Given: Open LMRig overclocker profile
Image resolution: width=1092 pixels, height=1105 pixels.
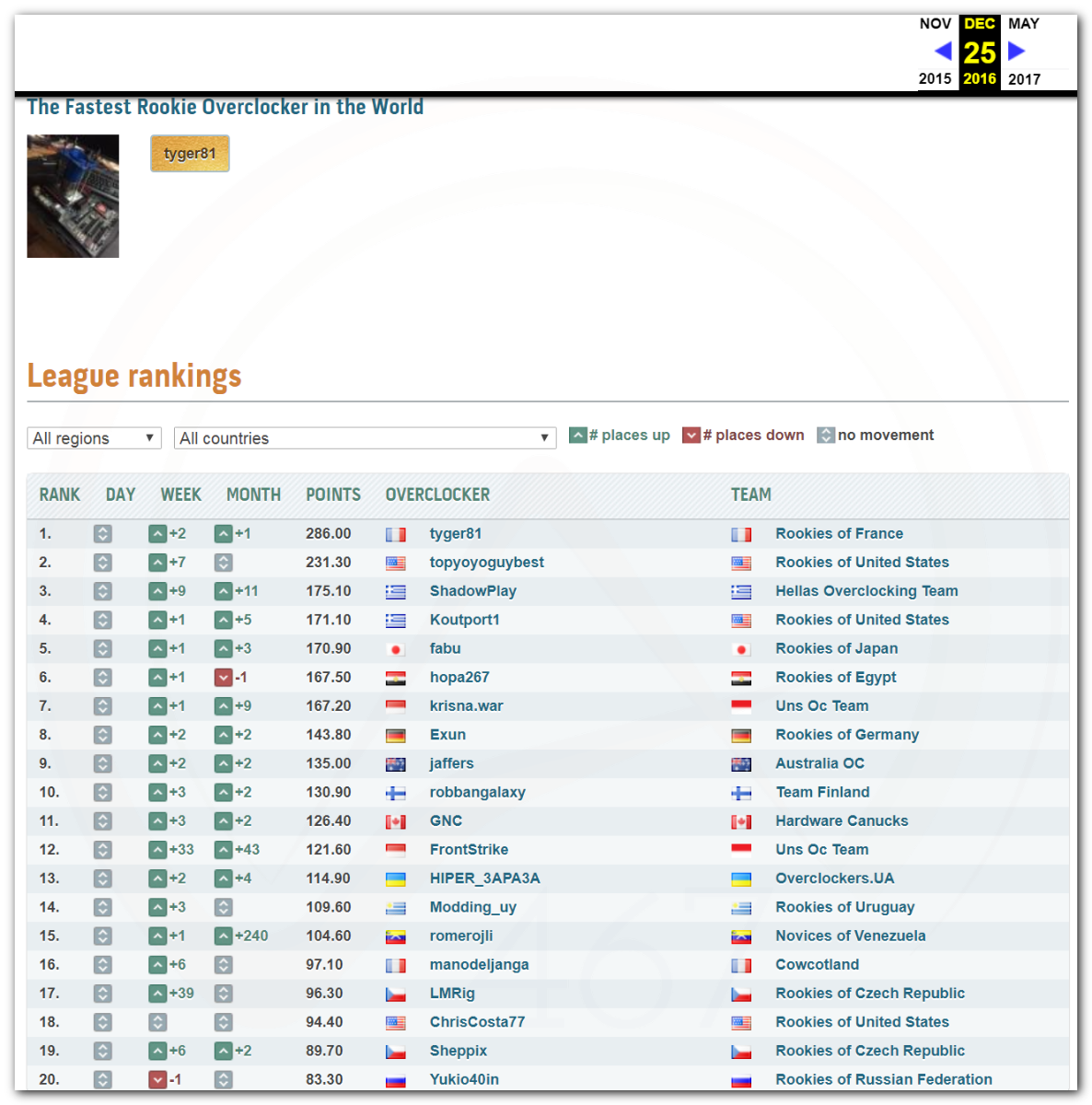Looking at the screenshot, I should 453,994.
